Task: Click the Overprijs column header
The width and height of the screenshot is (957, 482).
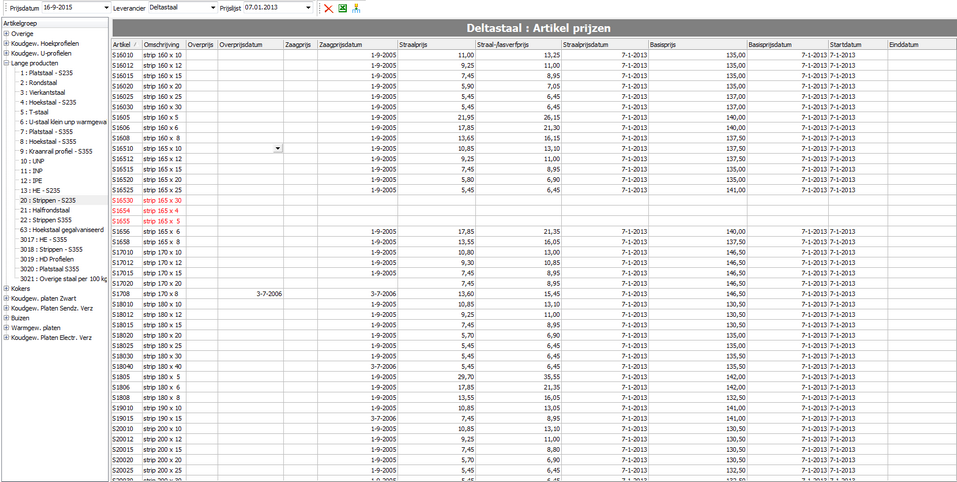Action: point(202,45)
